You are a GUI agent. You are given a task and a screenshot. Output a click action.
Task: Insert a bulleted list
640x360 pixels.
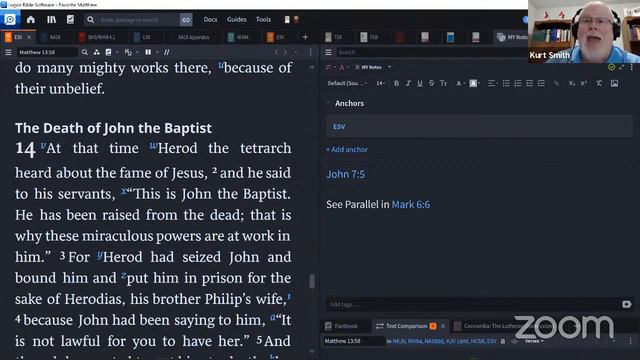[506, 83]
